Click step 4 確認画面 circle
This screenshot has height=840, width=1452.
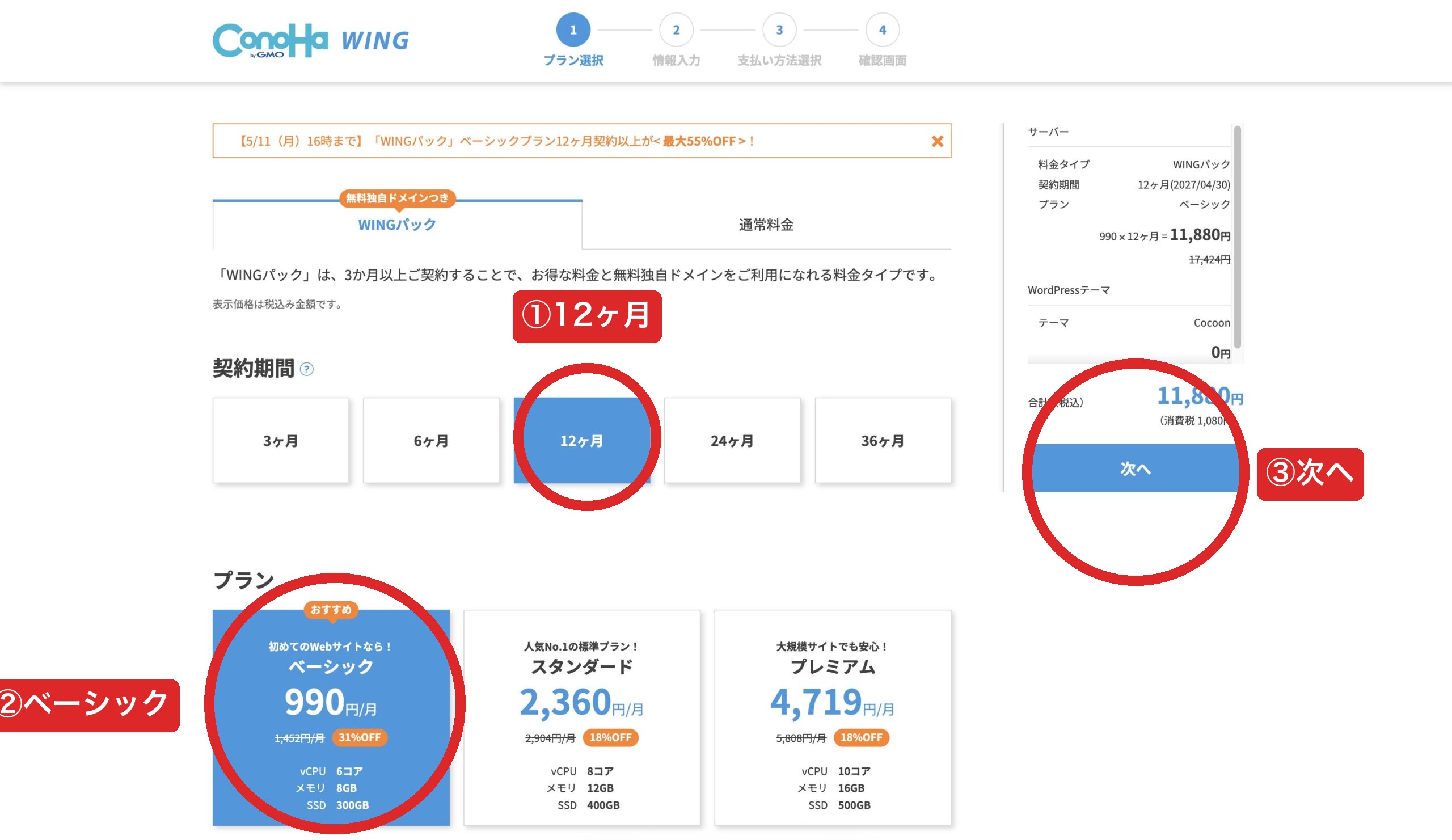(882, 30)
